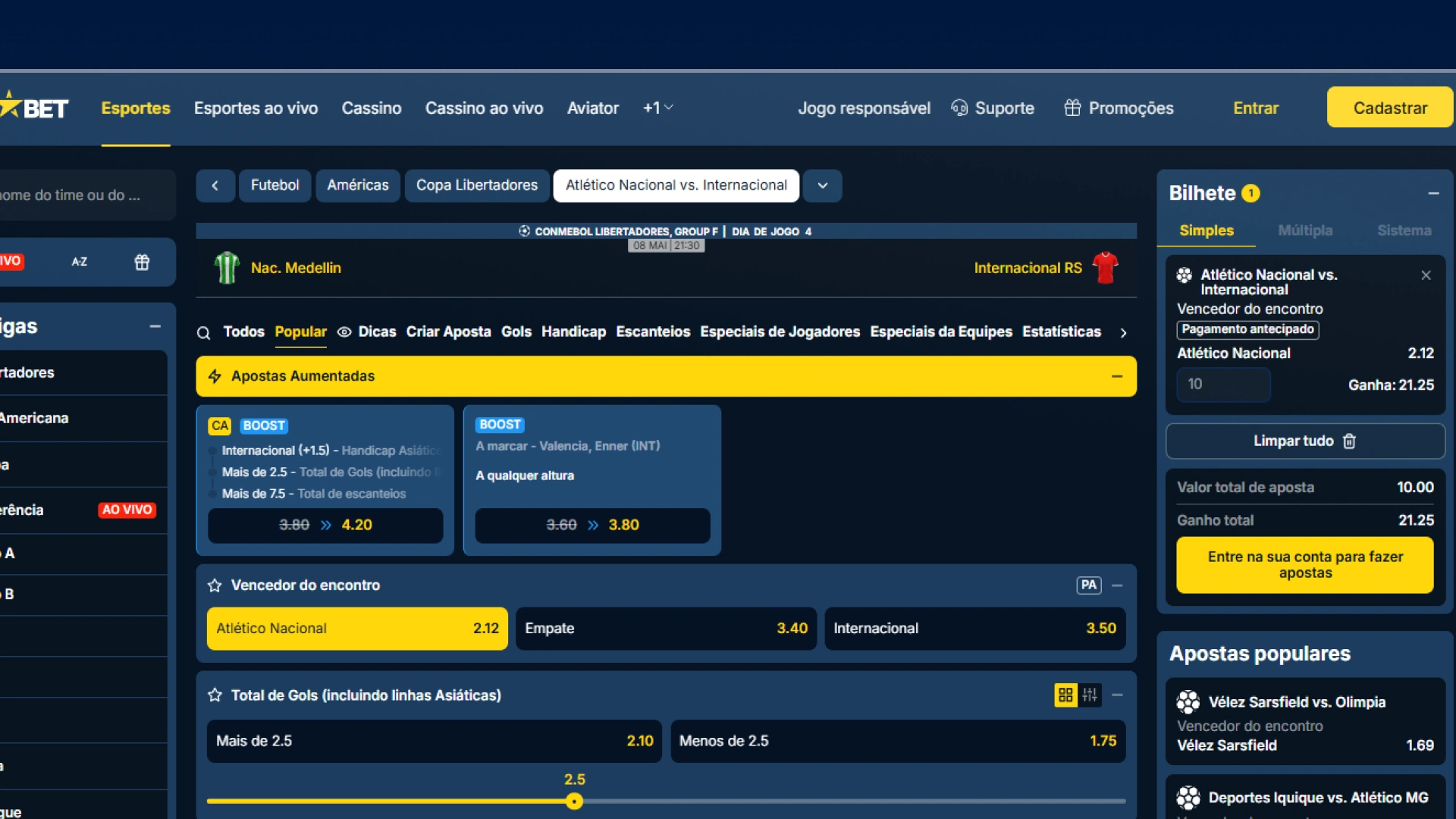Click the lightning icon in Apostas Aumentadas

(x=215, y=376)
